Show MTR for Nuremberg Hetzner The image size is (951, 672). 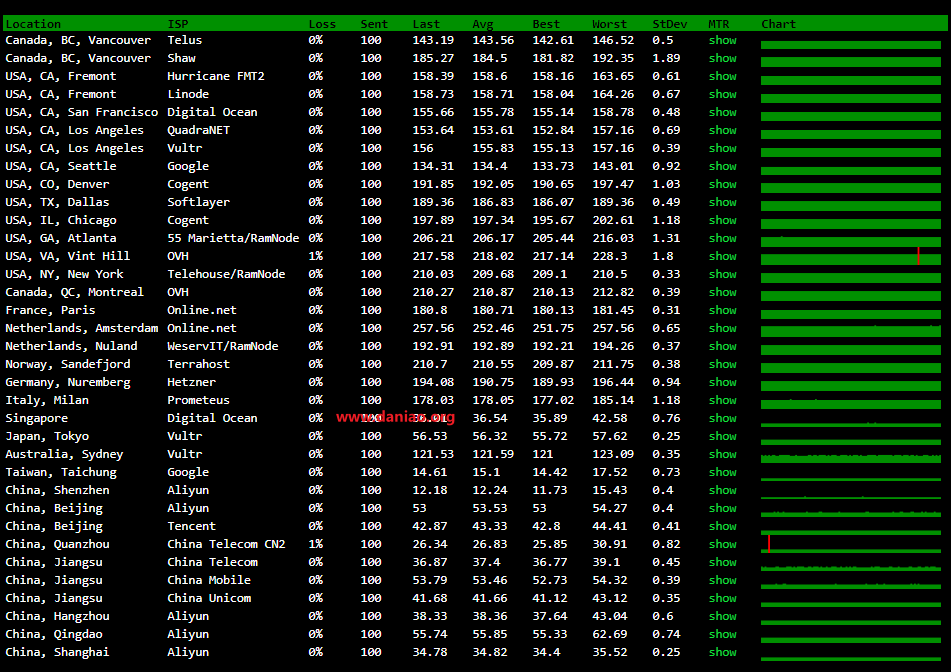point(722,382)
